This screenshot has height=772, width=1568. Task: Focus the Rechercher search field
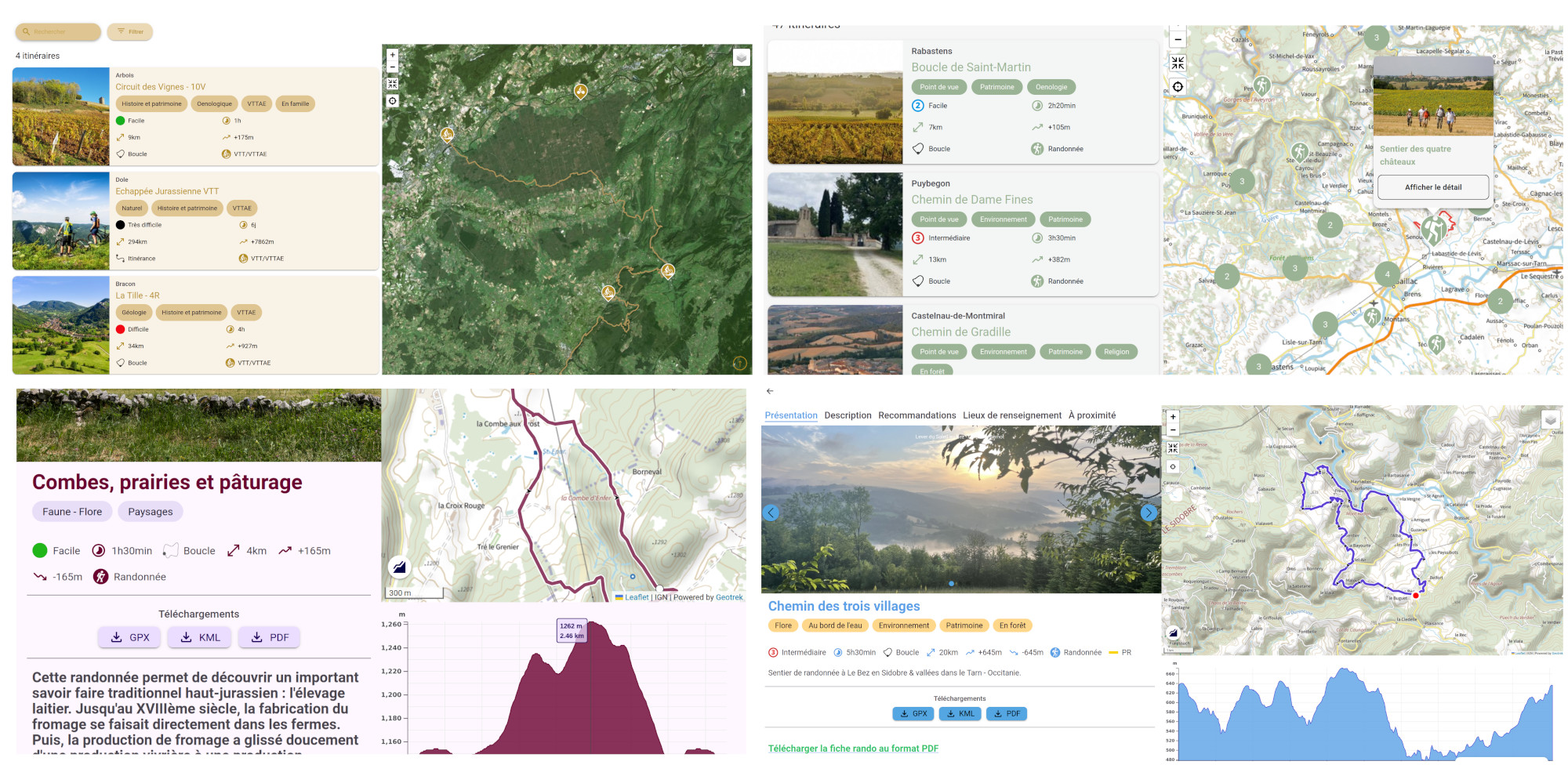point(58,32)
